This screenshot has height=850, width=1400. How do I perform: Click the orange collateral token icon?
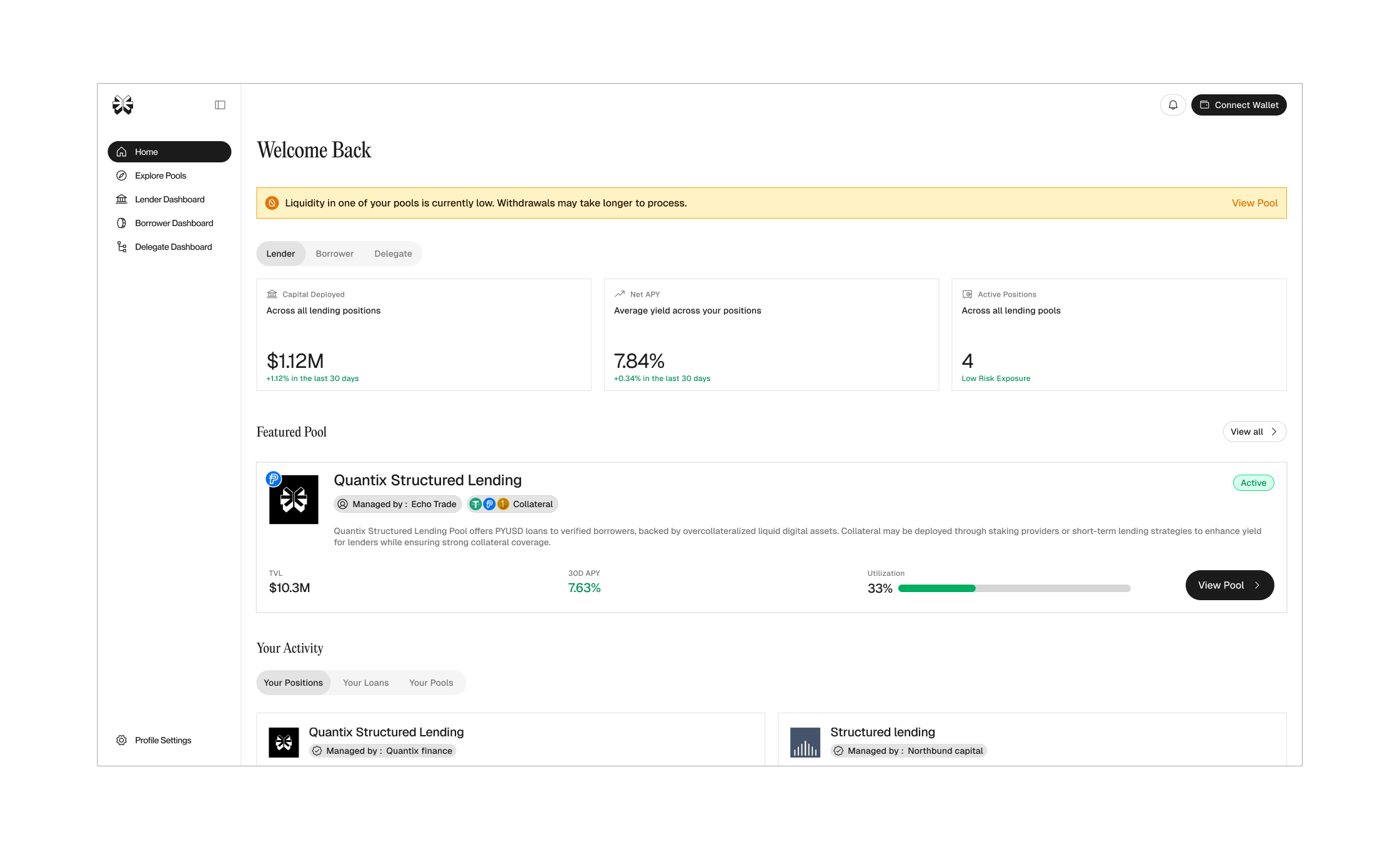pyautogui.click(x=504, y=504)
